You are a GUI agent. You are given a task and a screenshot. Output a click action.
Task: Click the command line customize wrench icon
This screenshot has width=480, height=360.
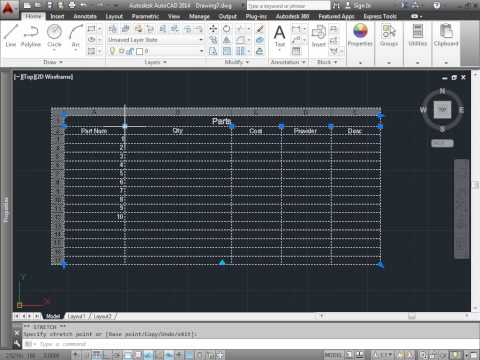coord(17,343)
